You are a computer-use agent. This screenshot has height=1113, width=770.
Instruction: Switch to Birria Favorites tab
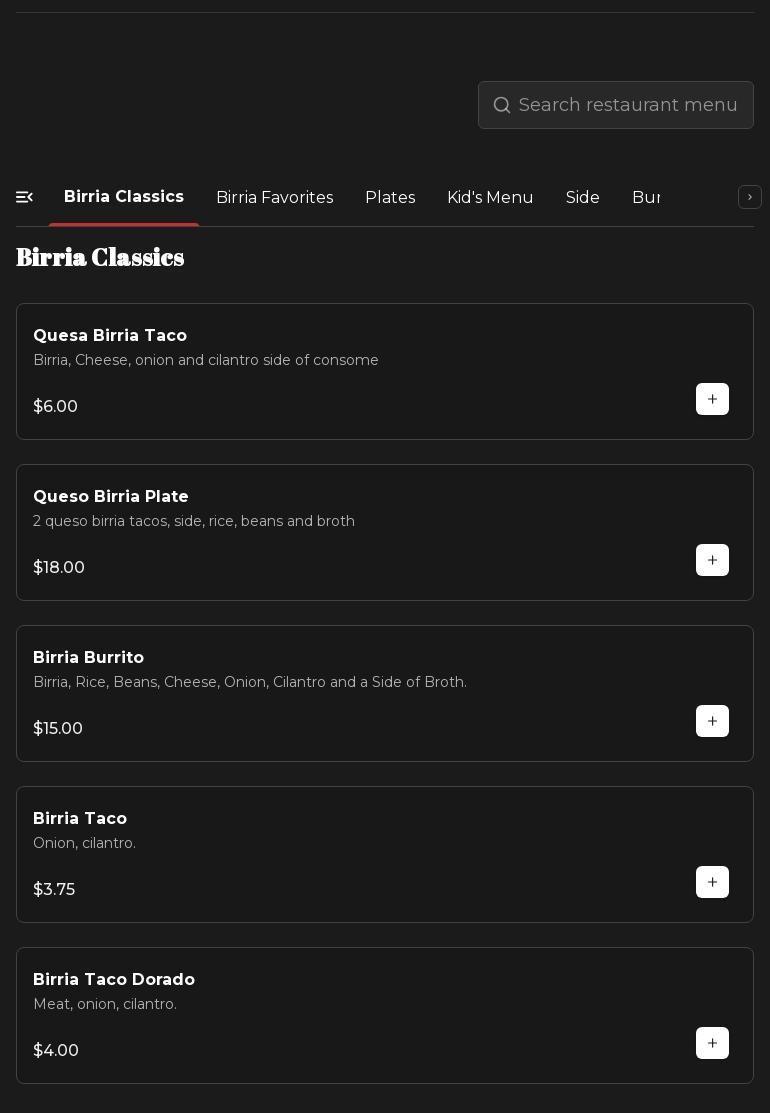pyautogui.click(x=275, y=197)
